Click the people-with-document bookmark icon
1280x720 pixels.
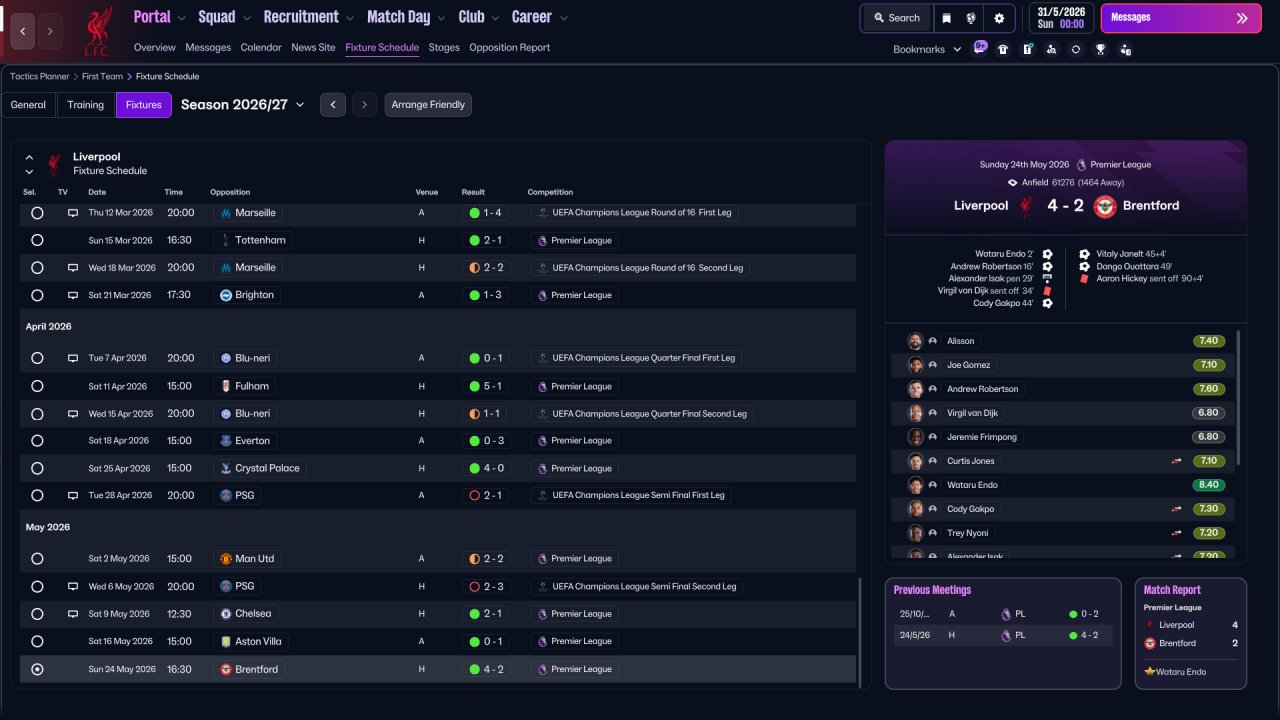click(x=1126, y=49)
